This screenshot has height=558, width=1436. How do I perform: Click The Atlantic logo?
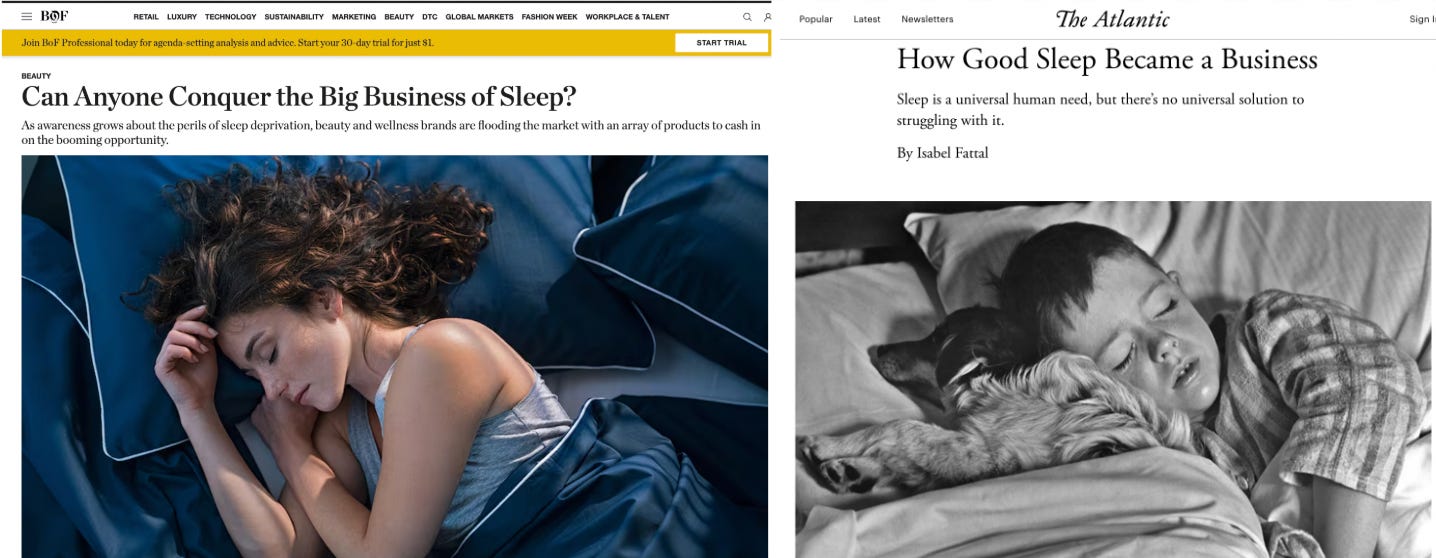point(1112,19)
